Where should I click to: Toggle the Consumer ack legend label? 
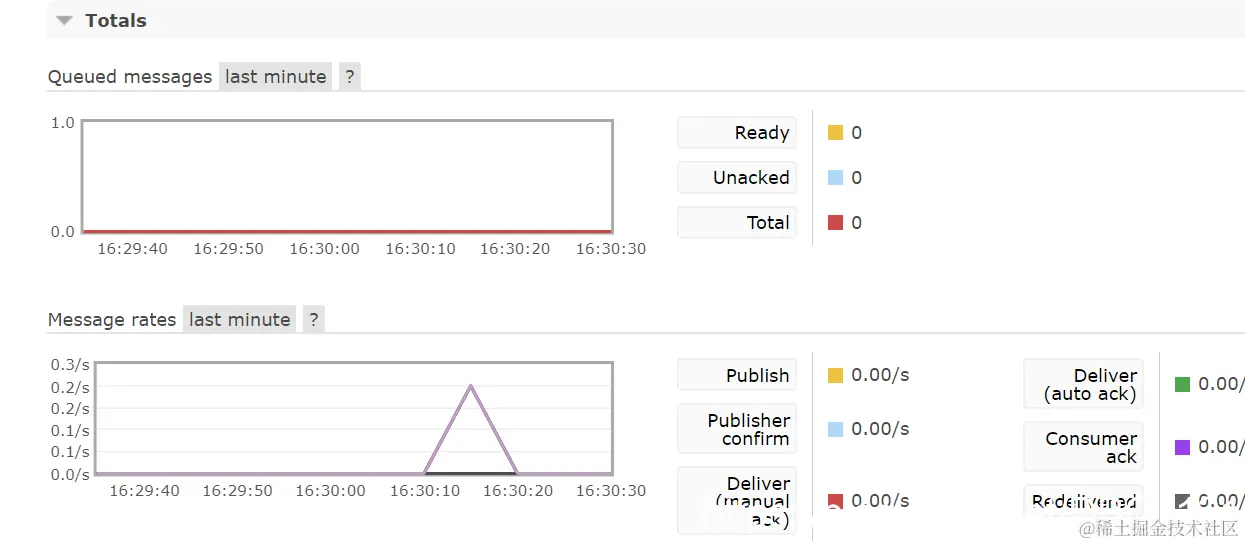pos(1083,447)
